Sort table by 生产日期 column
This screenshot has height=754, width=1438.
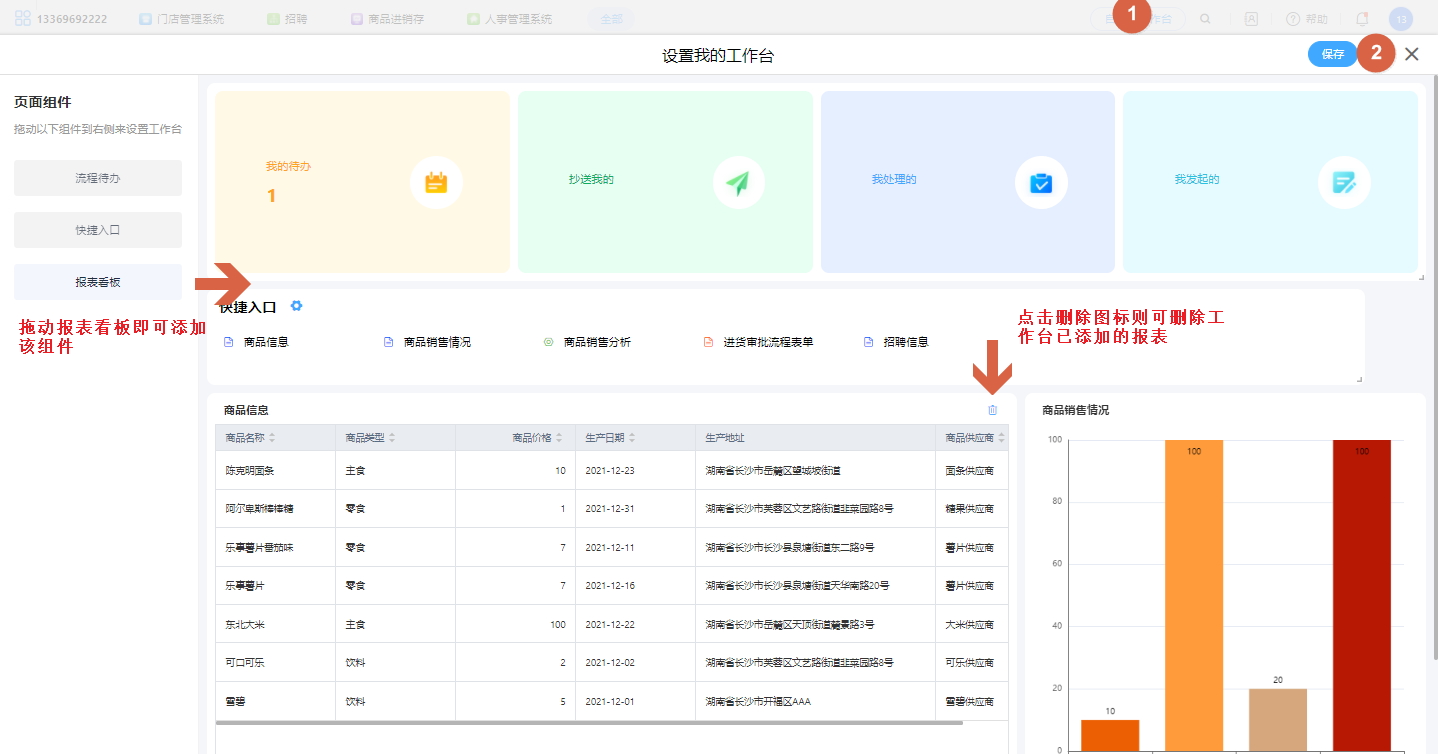point(632,438)
